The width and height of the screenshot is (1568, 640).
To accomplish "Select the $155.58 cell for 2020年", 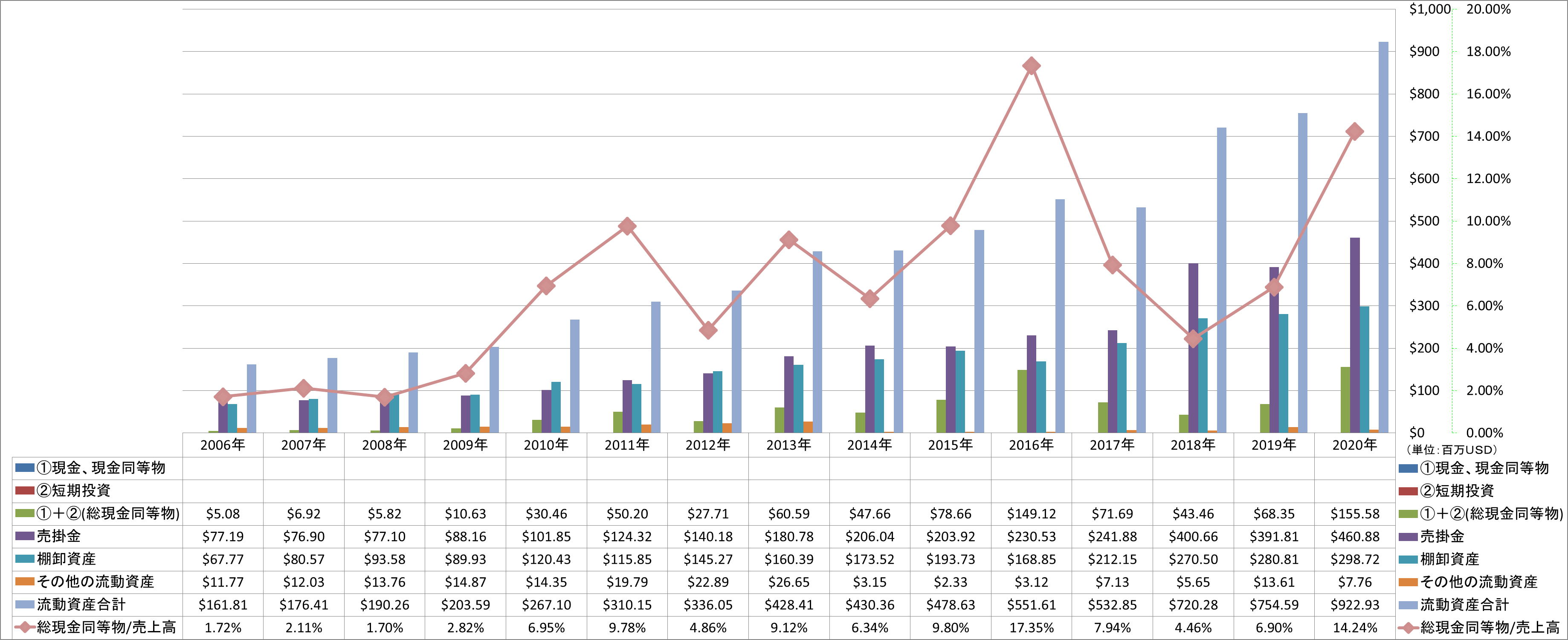I will pyautogui.click(x=1354, y=514).
